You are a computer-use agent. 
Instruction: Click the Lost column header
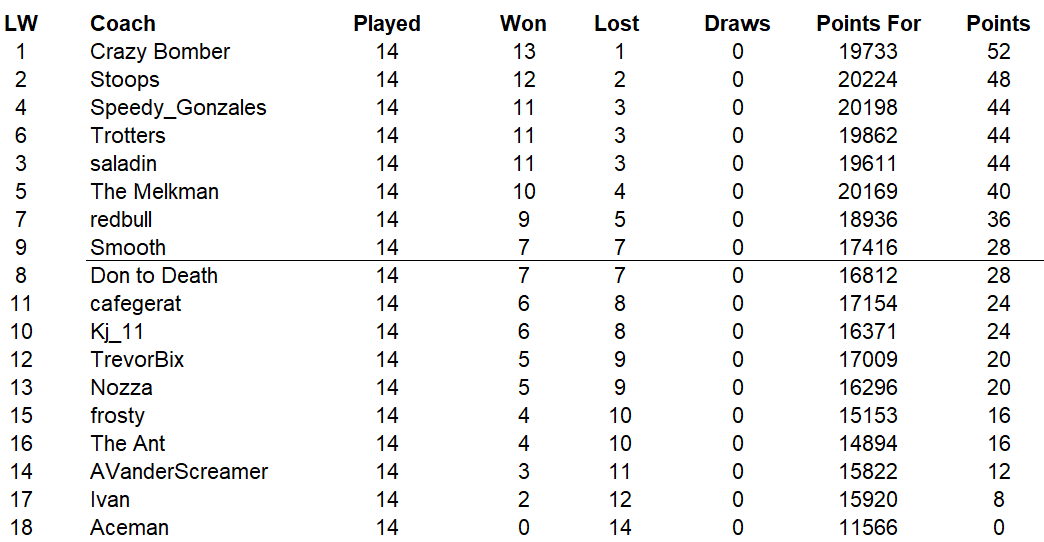[x=617, y=24]
